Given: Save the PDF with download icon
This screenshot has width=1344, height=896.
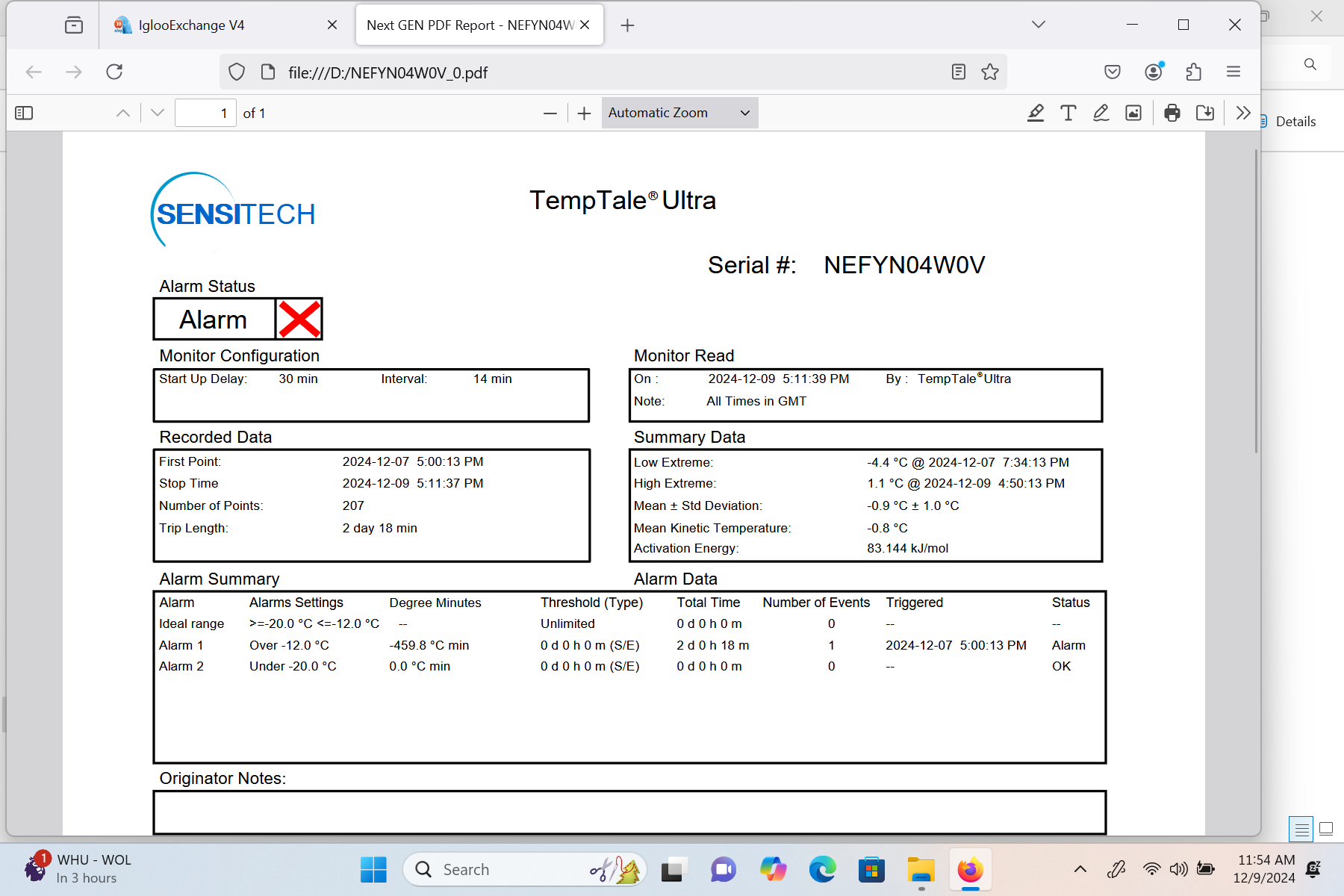Looking at the screenshot, I should click(x=1205, y=113).
